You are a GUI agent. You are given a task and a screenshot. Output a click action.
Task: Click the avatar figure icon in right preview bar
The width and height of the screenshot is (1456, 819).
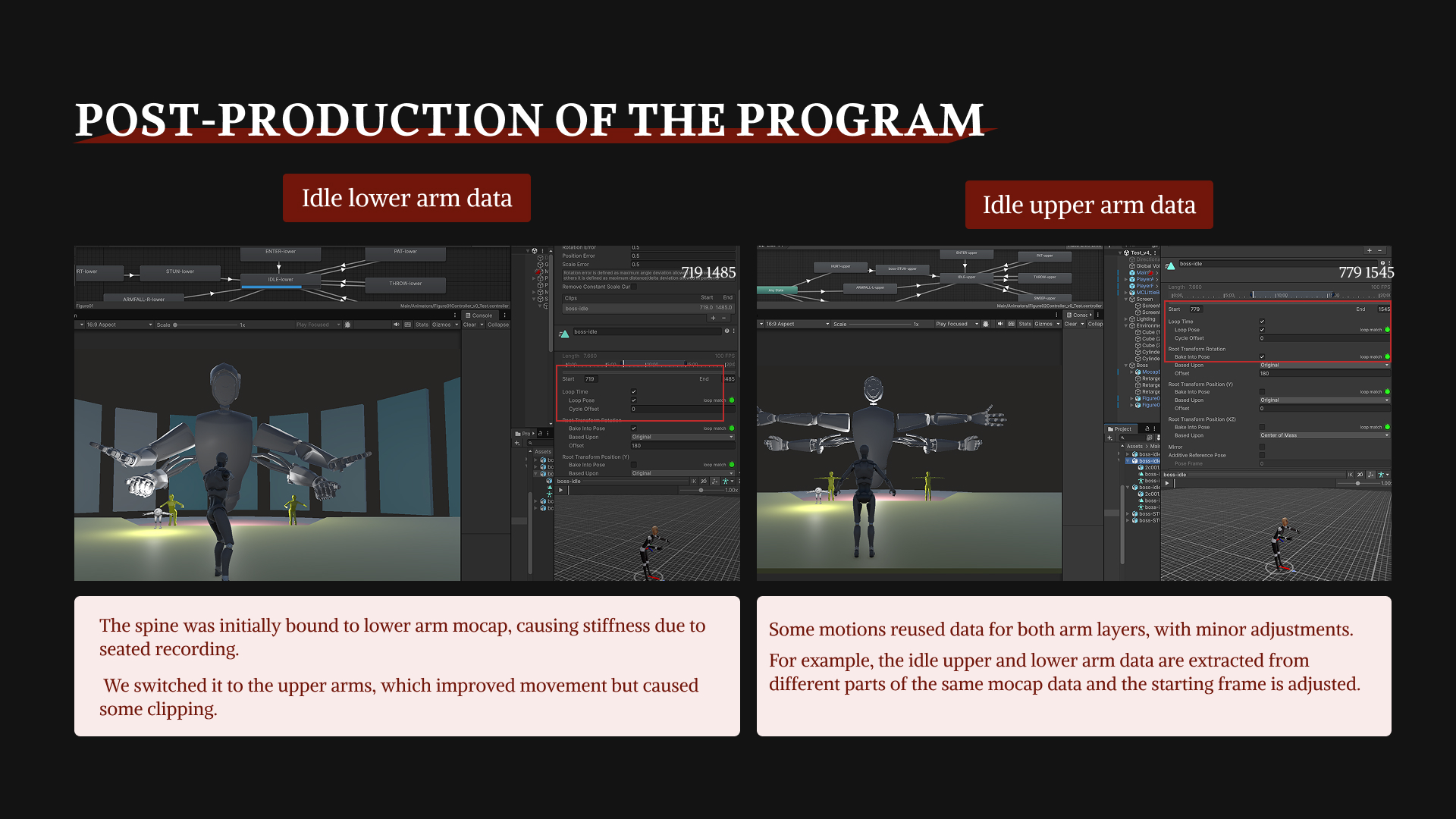pyautogui.click(x=1381, y=475)
